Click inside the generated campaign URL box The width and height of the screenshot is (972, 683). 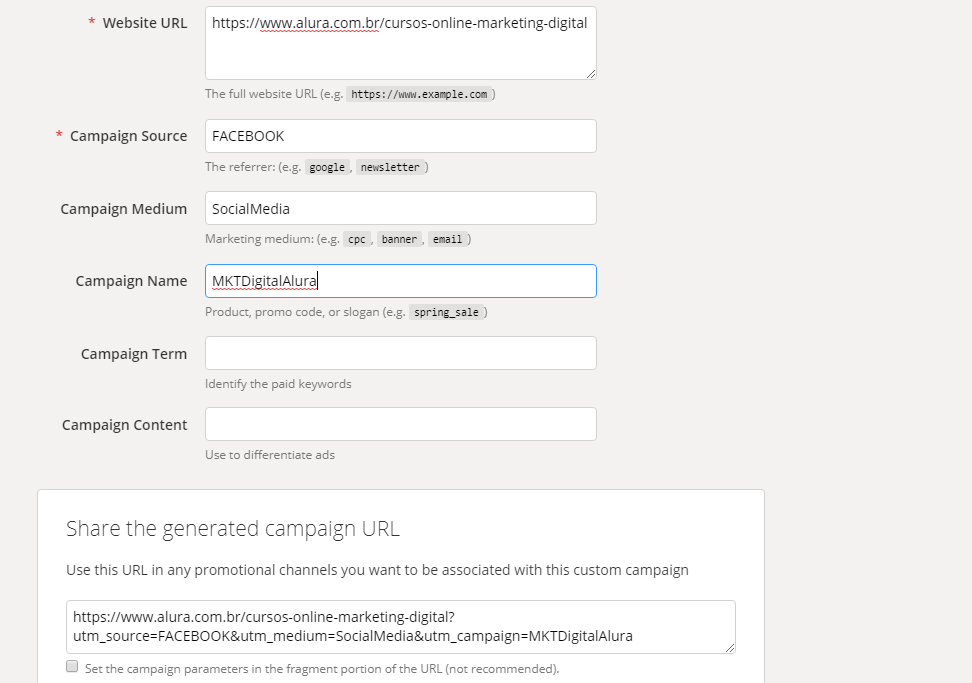[400, 627]
